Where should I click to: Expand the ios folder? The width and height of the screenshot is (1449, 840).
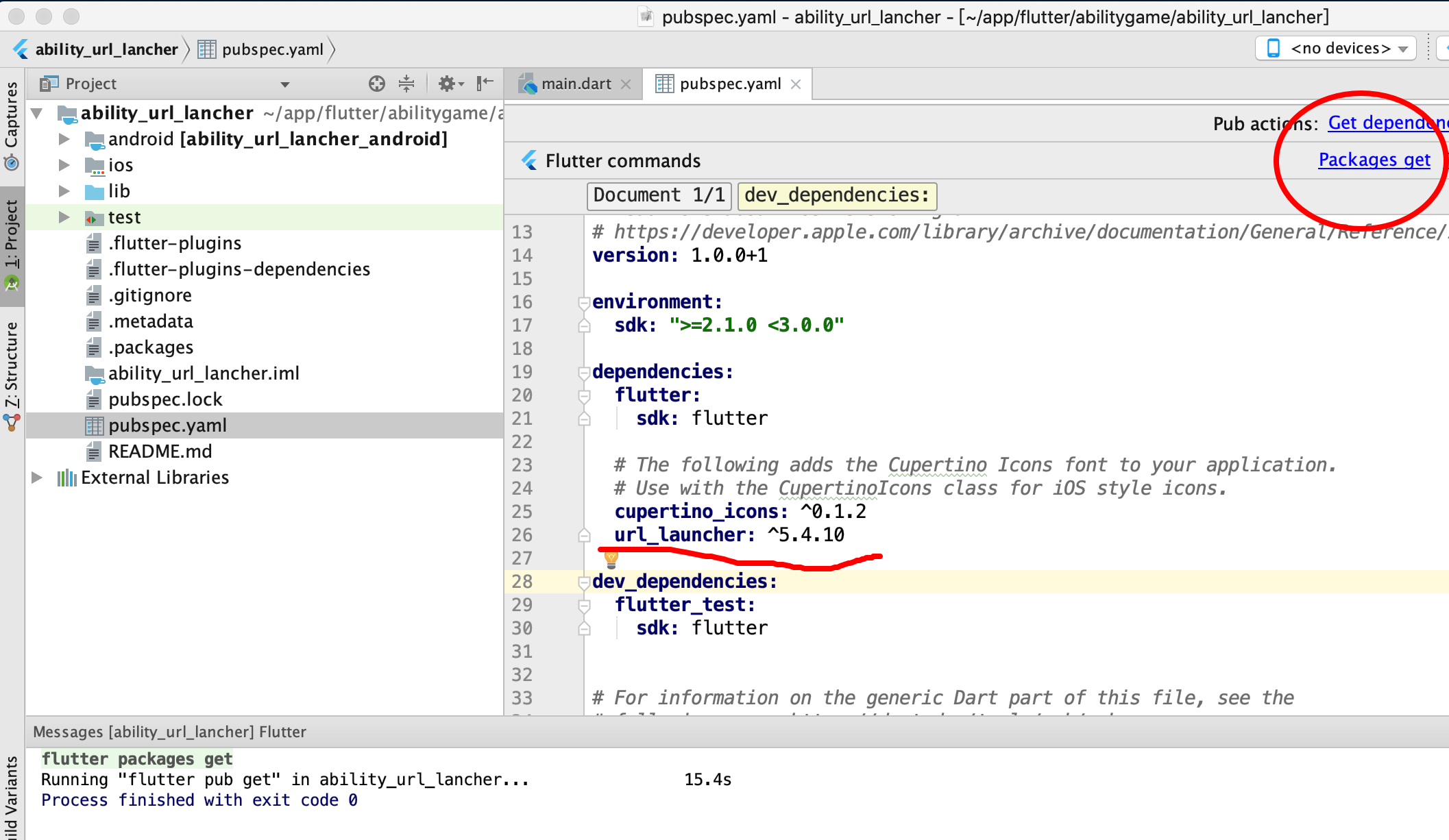(x=64, y=165)
